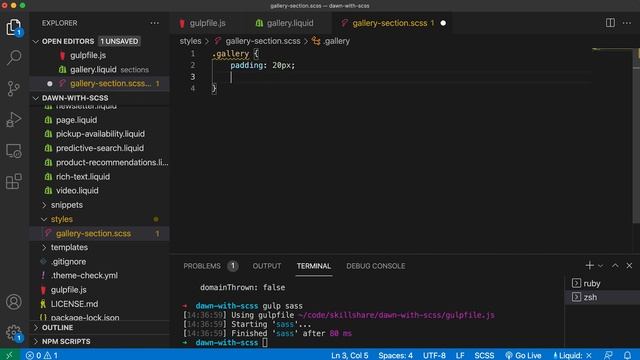The image size is (640, 360).
Task: Create a new terminal with plus icon
Action: 589,266
